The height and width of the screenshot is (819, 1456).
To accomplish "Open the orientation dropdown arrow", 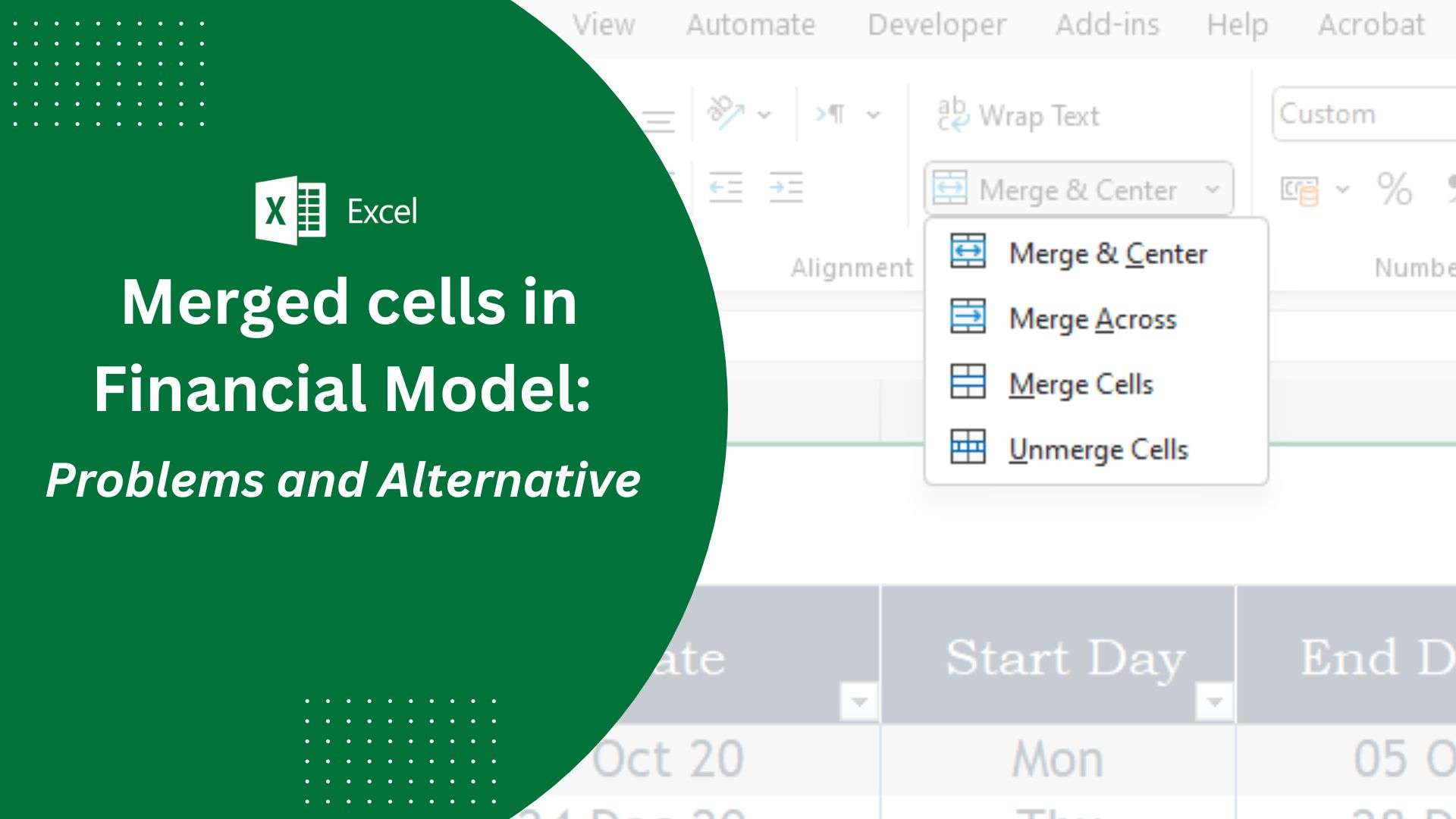I will point(764,115).
